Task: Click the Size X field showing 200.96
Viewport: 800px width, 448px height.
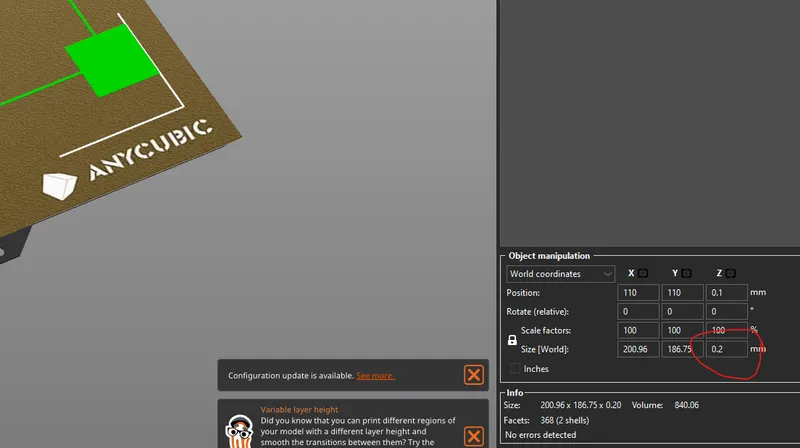Action: point(638,349)
